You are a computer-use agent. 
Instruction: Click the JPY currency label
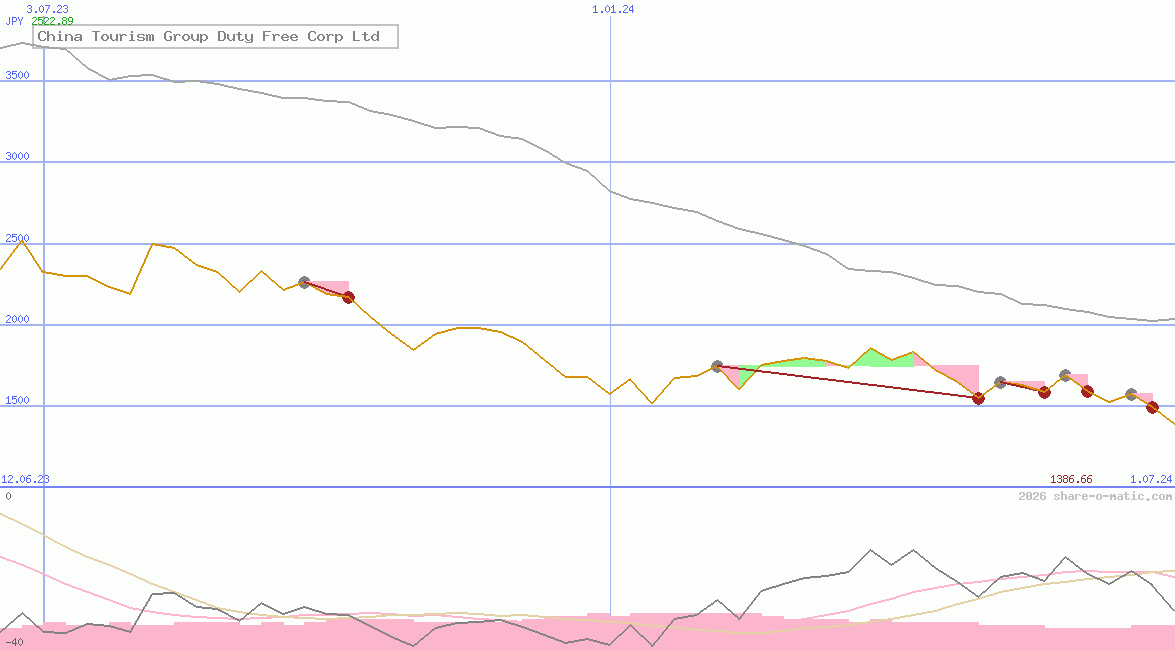point(14,21)
